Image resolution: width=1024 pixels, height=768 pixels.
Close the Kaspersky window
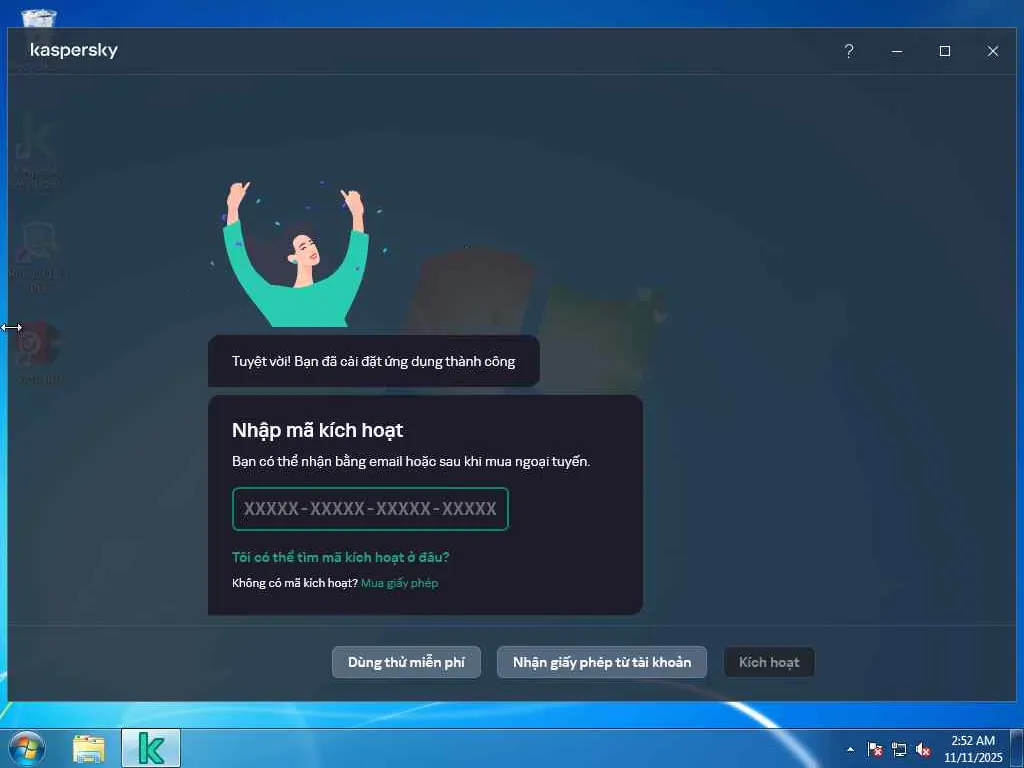[x=992, y=51]
